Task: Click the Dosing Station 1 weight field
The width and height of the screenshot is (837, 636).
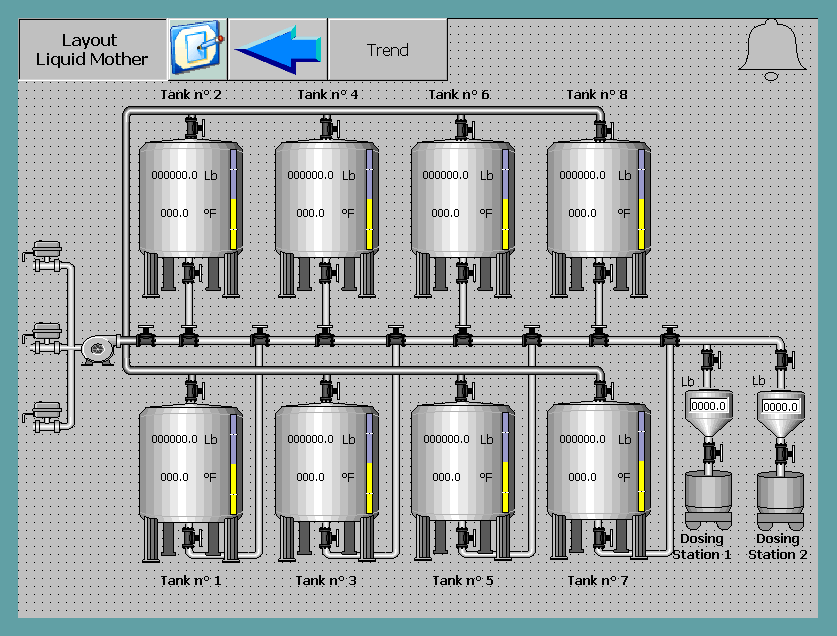Action: [x=708, y=406]
